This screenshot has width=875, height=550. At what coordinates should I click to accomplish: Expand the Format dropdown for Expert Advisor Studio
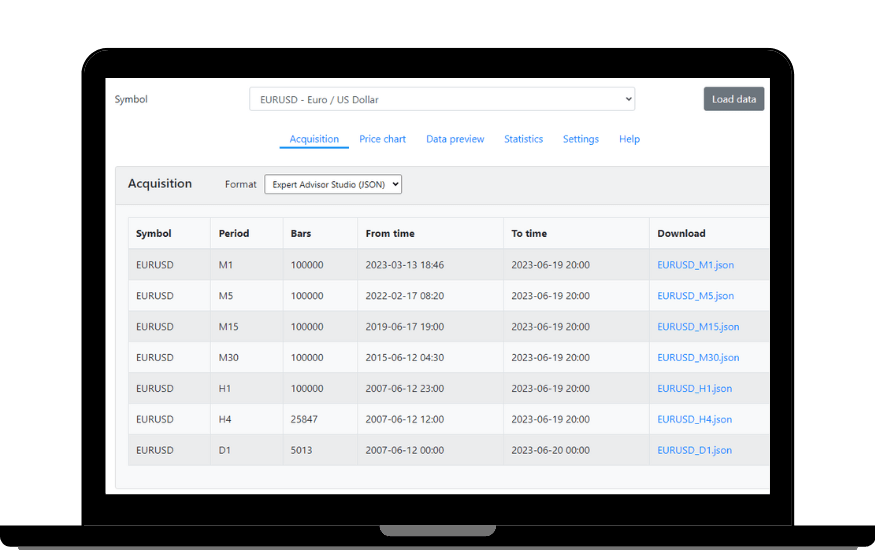pos(332,184)
